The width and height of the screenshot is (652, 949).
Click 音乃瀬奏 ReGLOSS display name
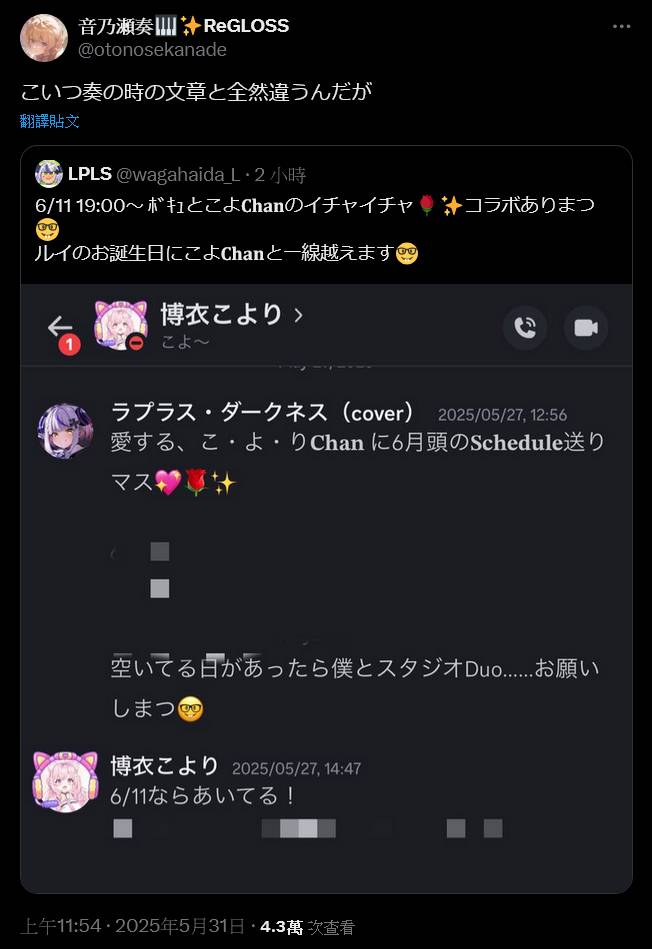[183, 26]
